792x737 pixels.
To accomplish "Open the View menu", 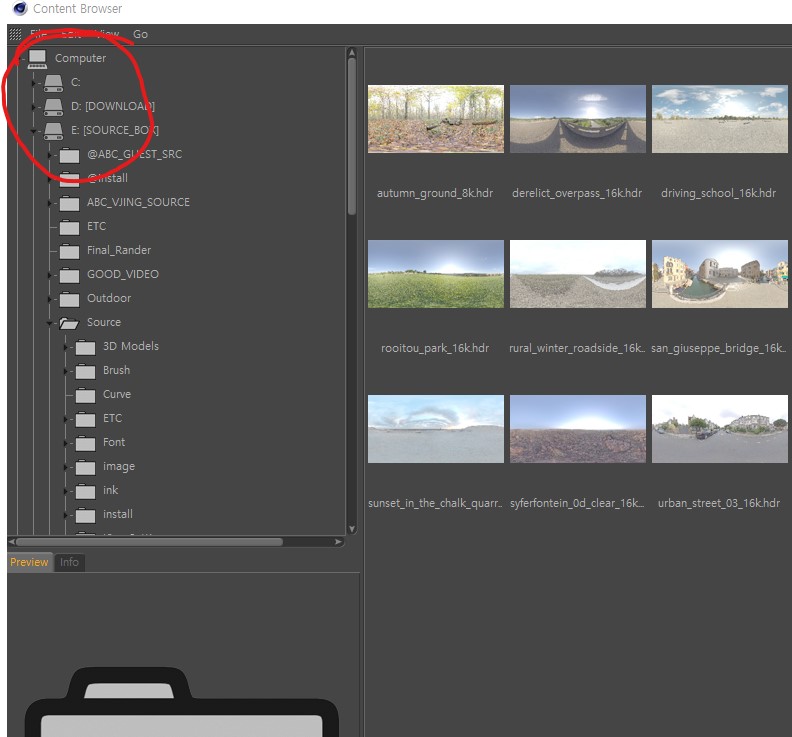I will pos(108,34).
